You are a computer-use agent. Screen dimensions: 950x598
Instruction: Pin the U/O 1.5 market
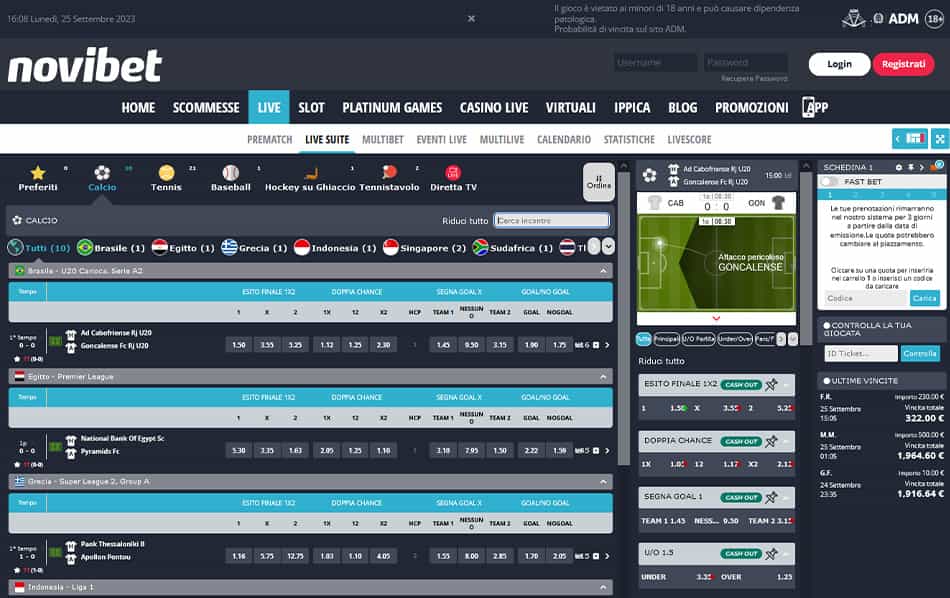pos(771,554)
